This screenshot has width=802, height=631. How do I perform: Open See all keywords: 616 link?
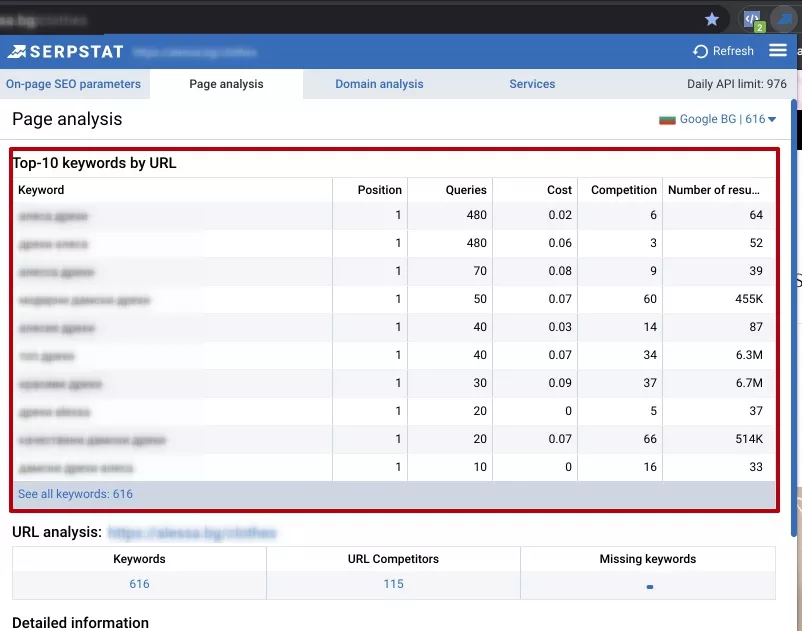pyautogui.click(x=75, y=494)
